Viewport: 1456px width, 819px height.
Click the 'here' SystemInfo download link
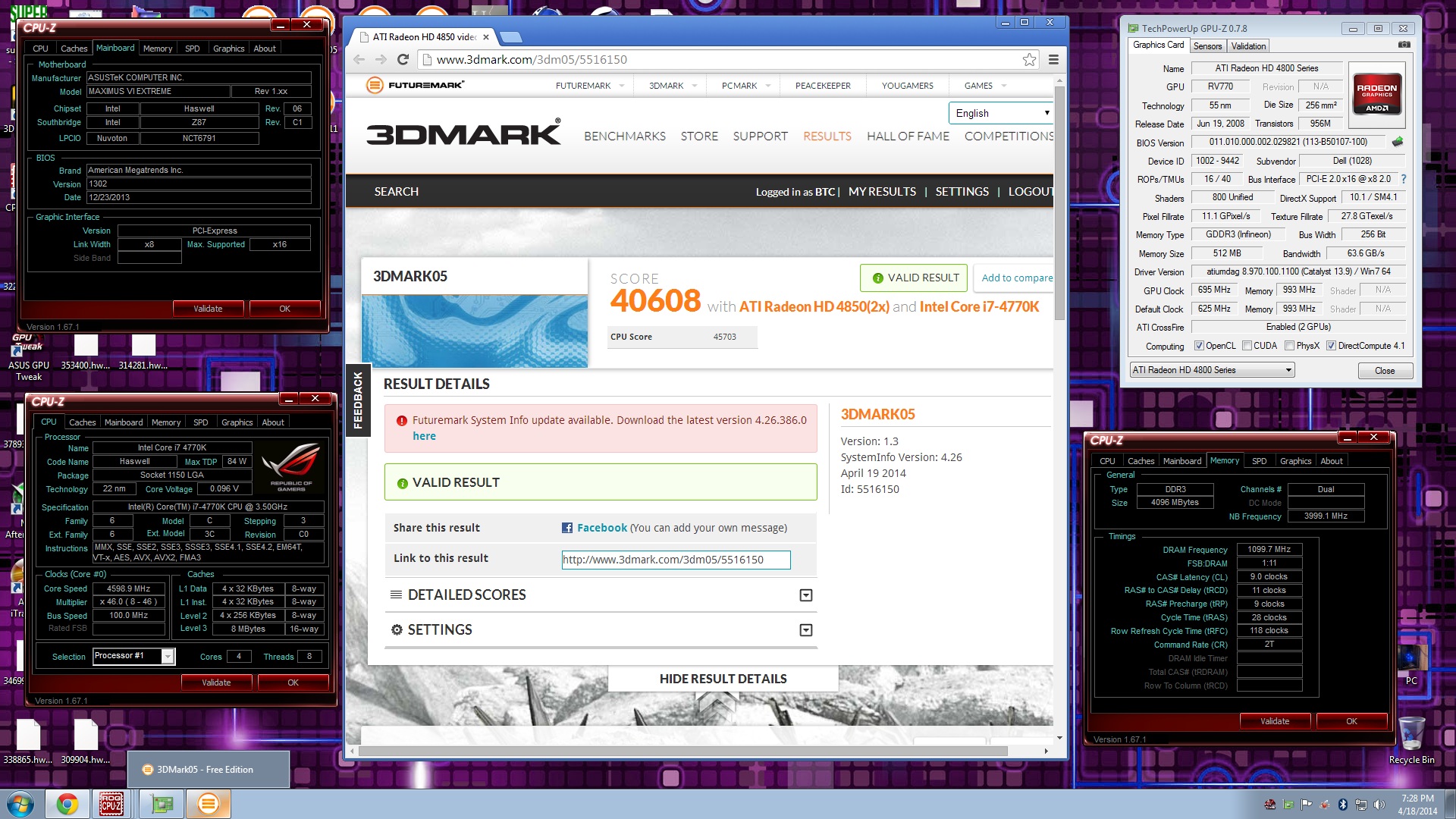[424, 436]
